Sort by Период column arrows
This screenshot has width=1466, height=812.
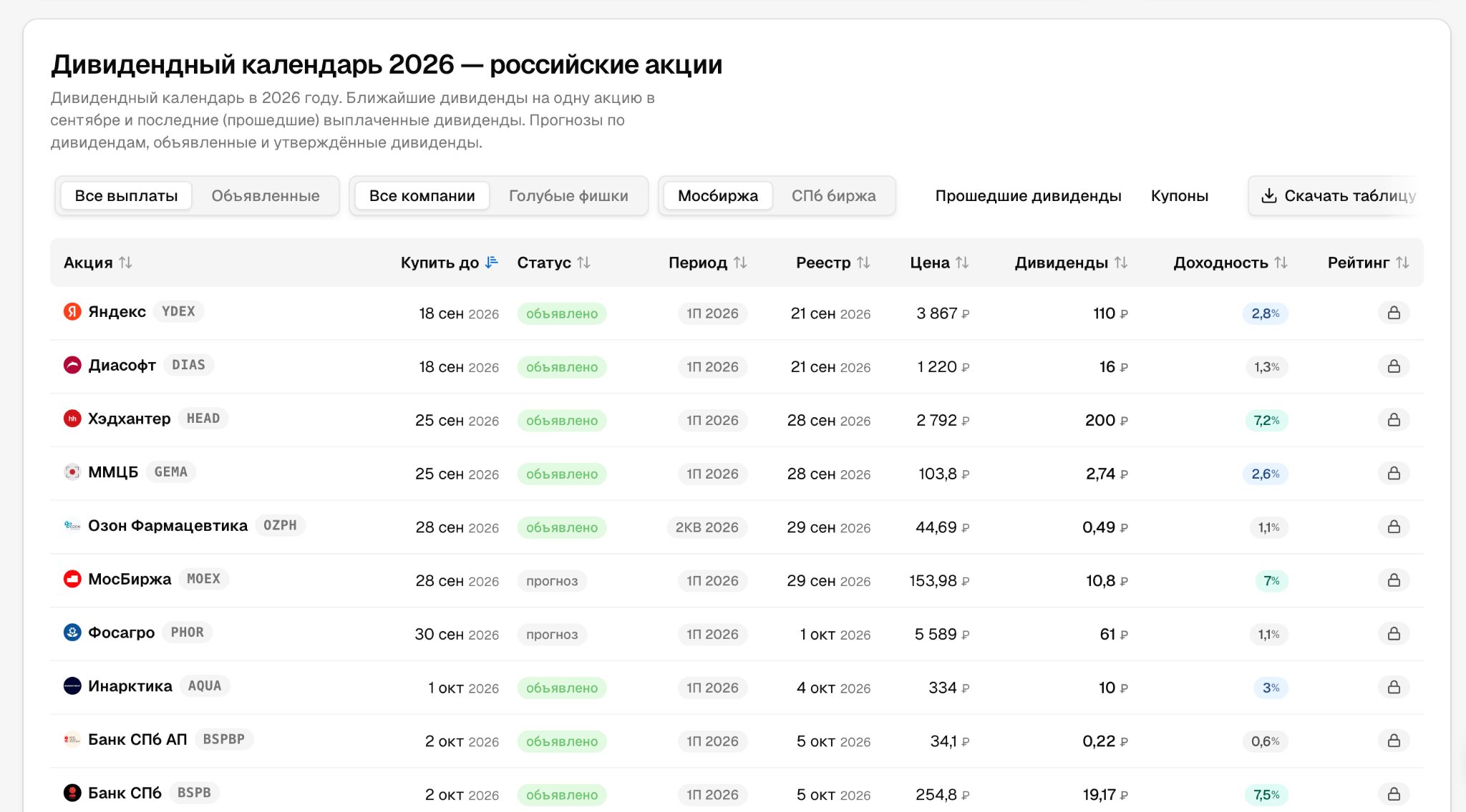coord(740,263)
